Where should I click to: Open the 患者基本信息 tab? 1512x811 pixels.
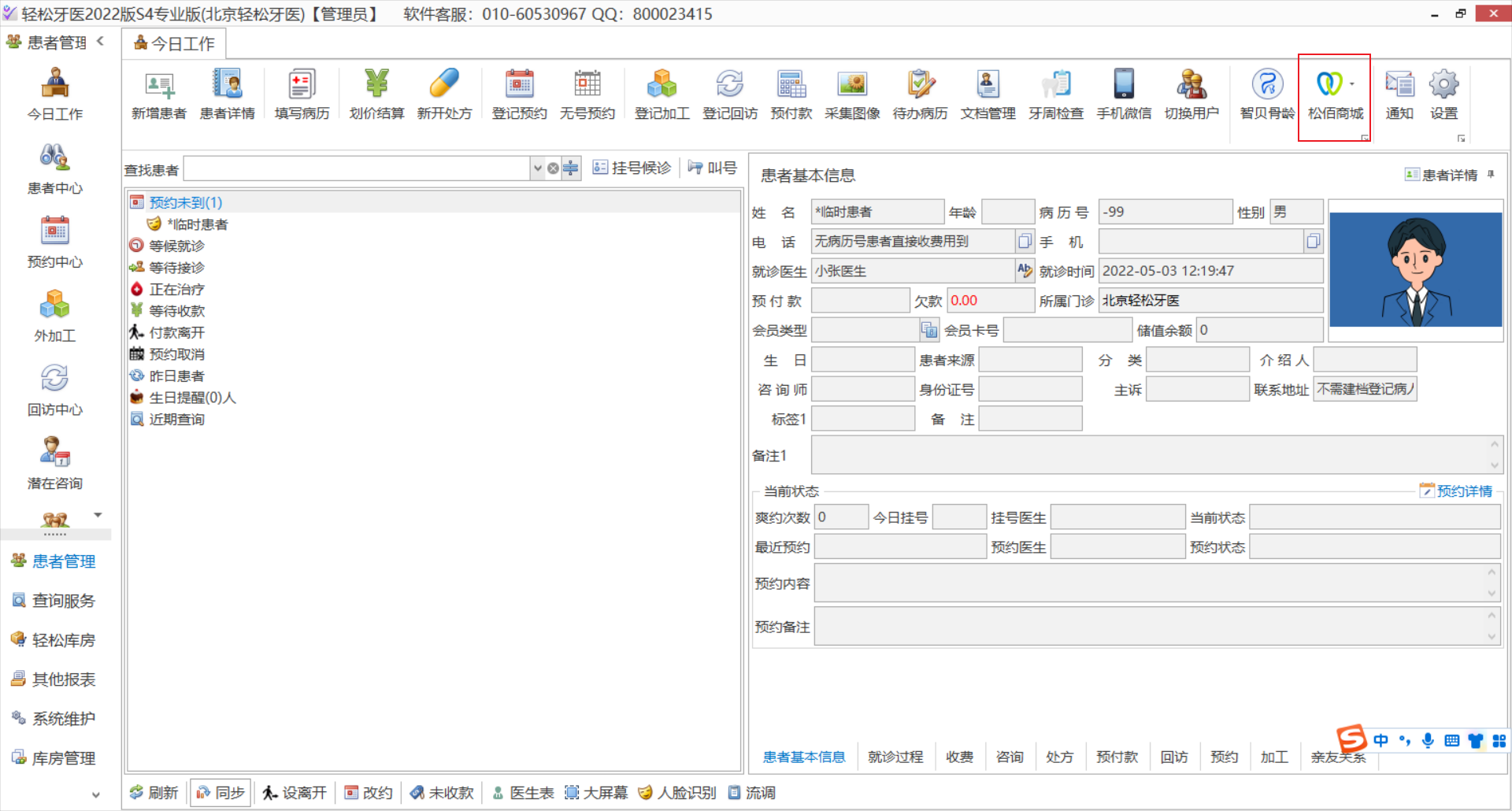pyautogui.click(x=803, y=757)
